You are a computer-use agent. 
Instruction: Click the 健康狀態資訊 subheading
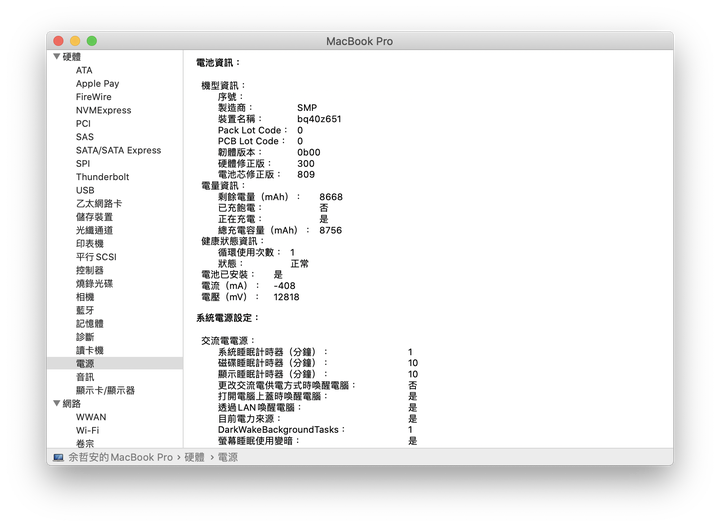pyautogui.click(x=233, y=241)
